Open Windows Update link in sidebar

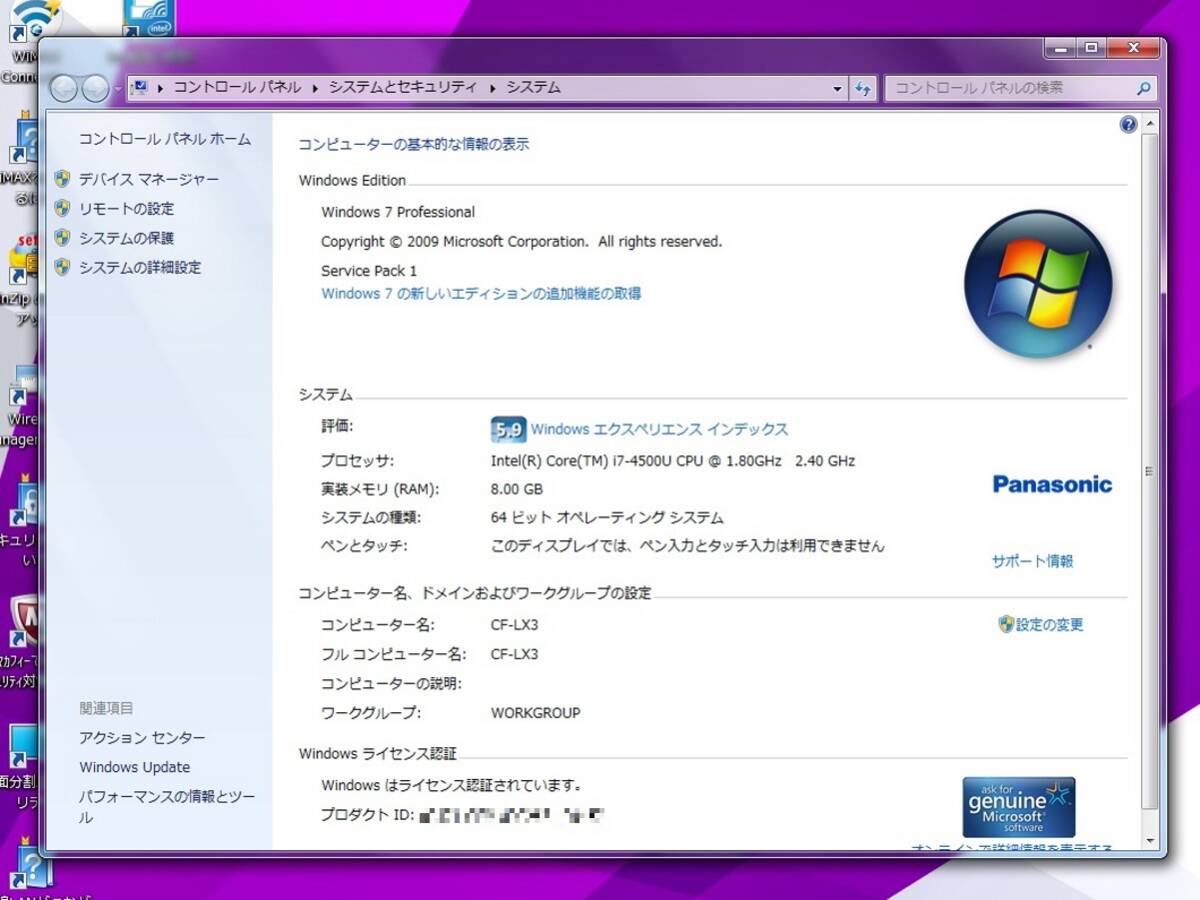tap(135, 767)
